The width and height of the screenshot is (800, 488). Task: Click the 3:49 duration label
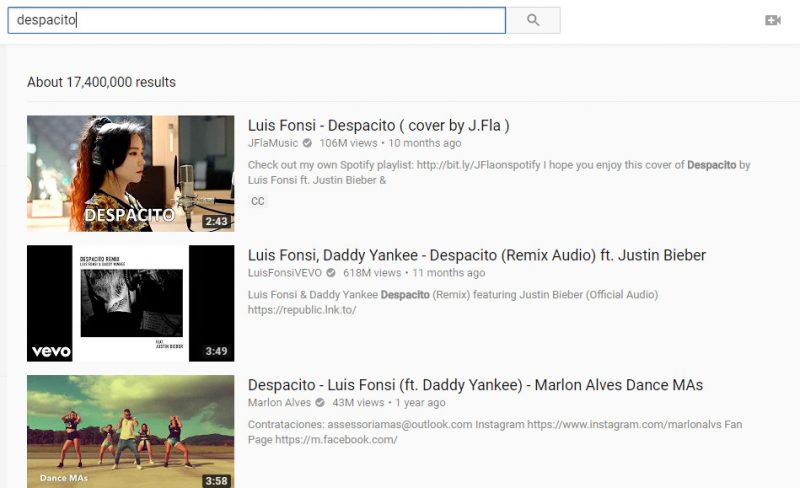pyautogui.click(x=216, y=351)
